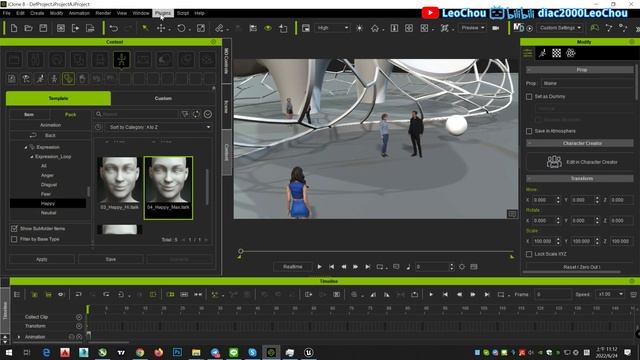Enable Lock Scale XYZ checkbox
The image size is (640, 360).
(529, 254)
